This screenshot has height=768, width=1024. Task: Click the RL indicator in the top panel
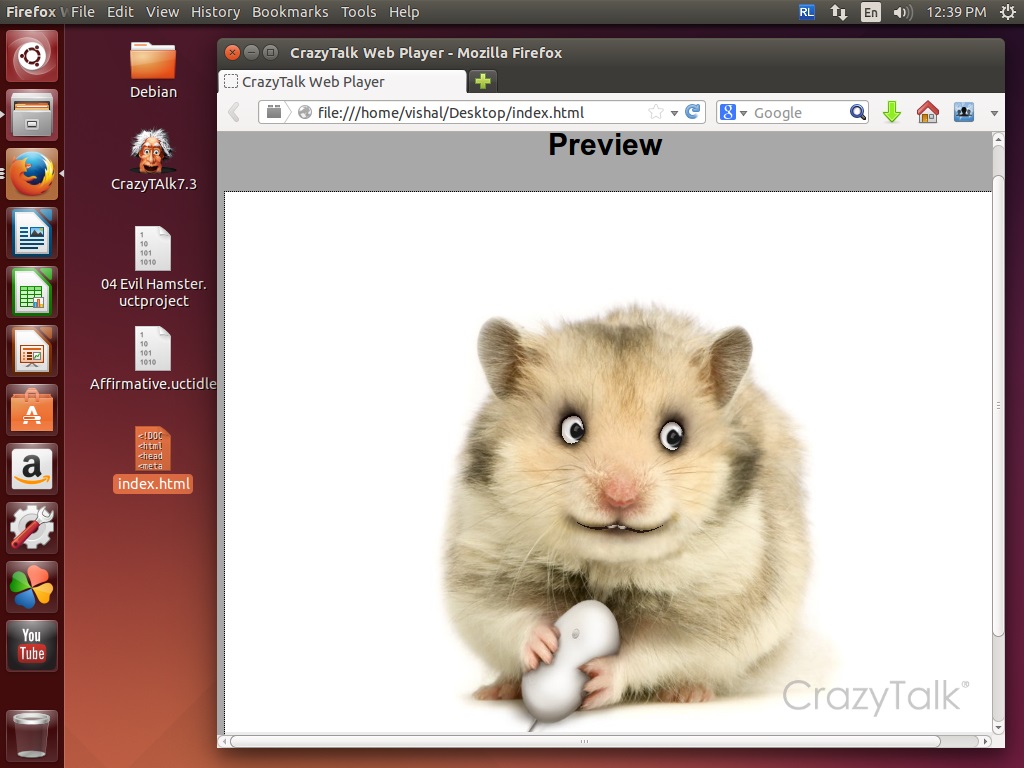pos(807,12)
